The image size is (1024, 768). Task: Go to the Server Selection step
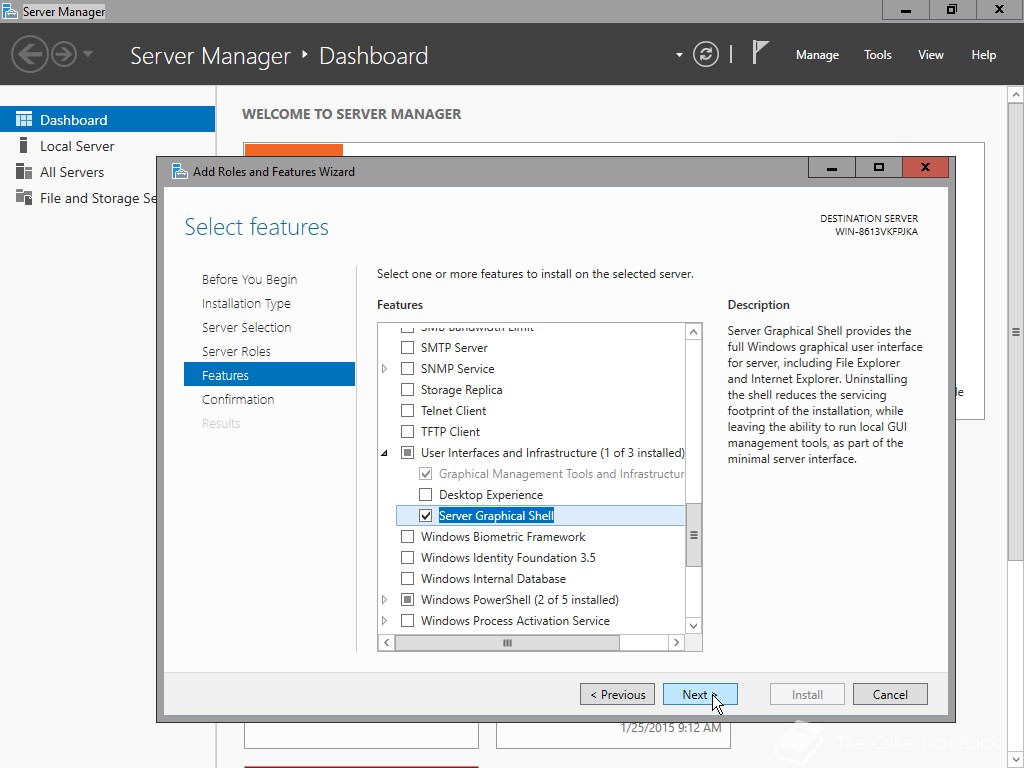pos(246,327)
